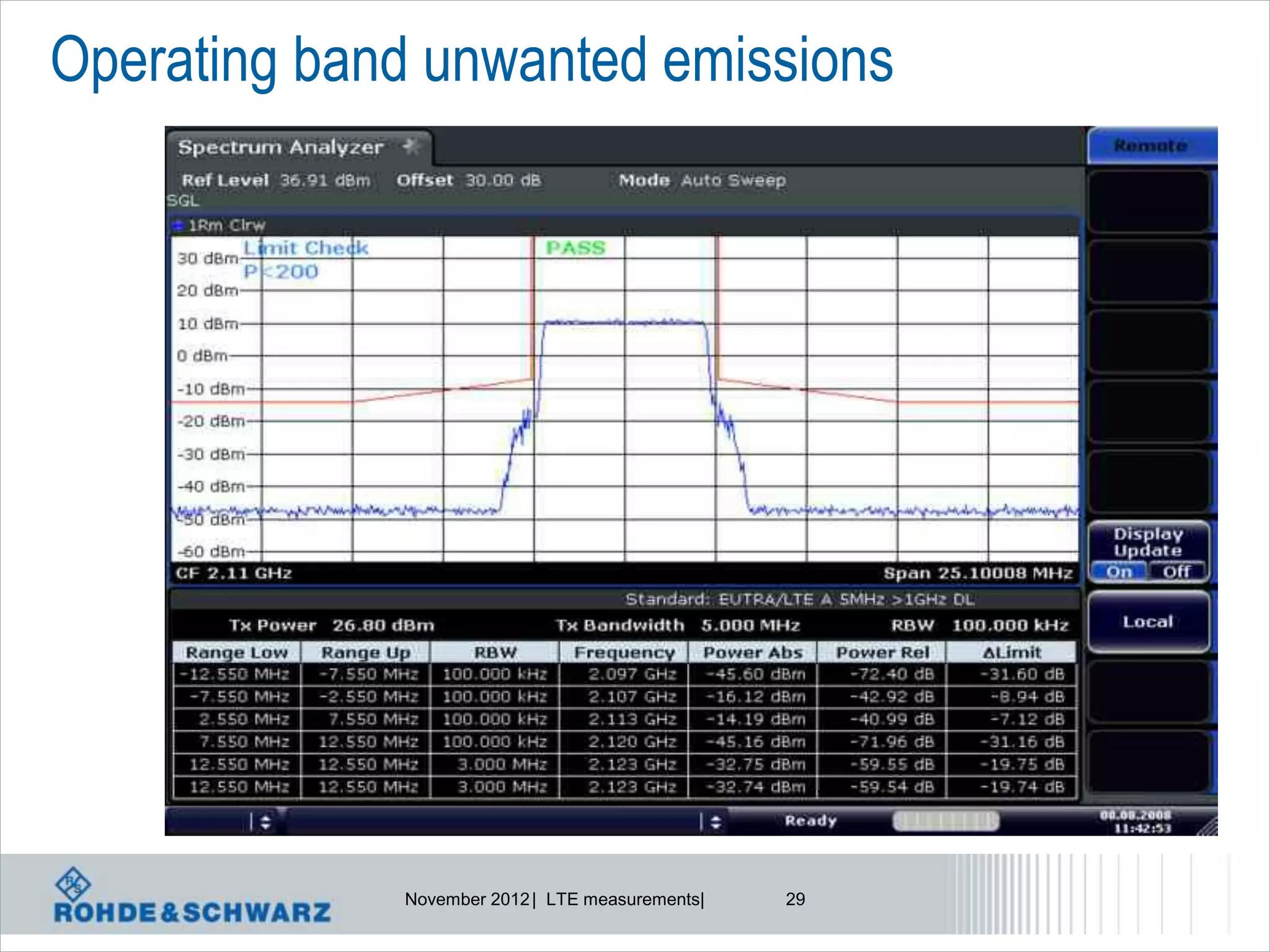Click the 1Rm Clrw trace indicator
The height and width of the screenshot is (952, 1270).
[219, 225]
